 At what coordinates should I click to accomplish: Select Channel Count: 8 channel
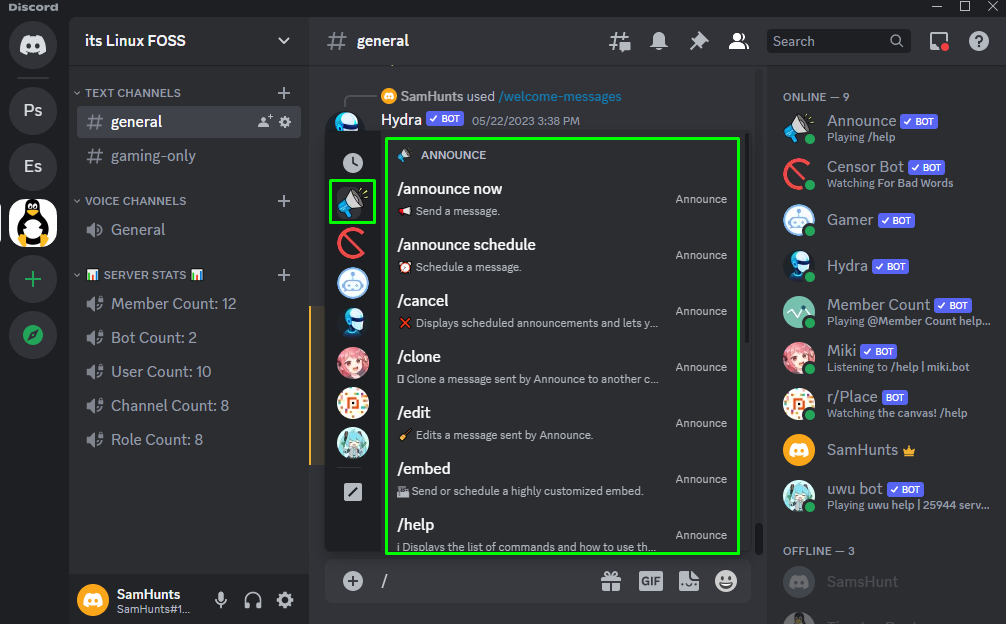[189, 405]
